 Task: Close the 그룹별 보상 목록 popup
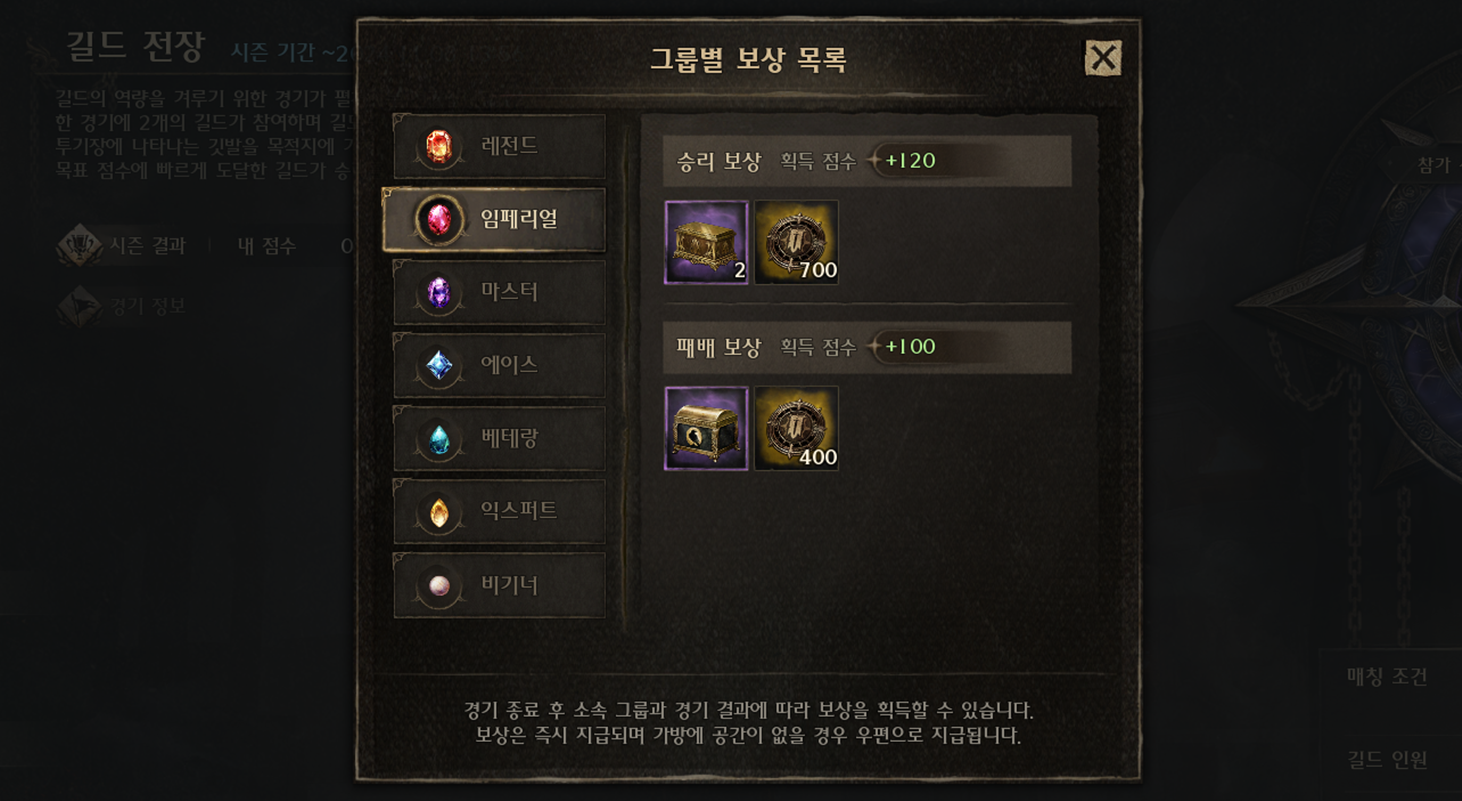(1103, 58)
